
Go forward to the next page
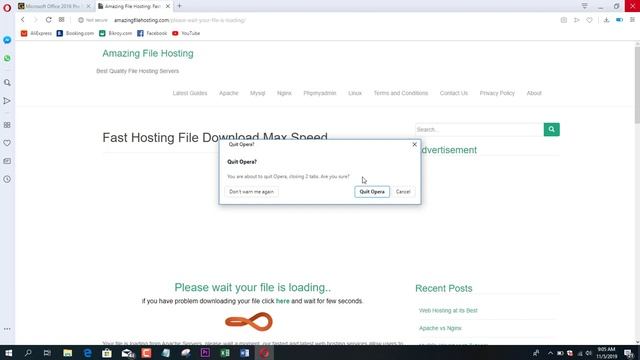(x=35, y=20)
